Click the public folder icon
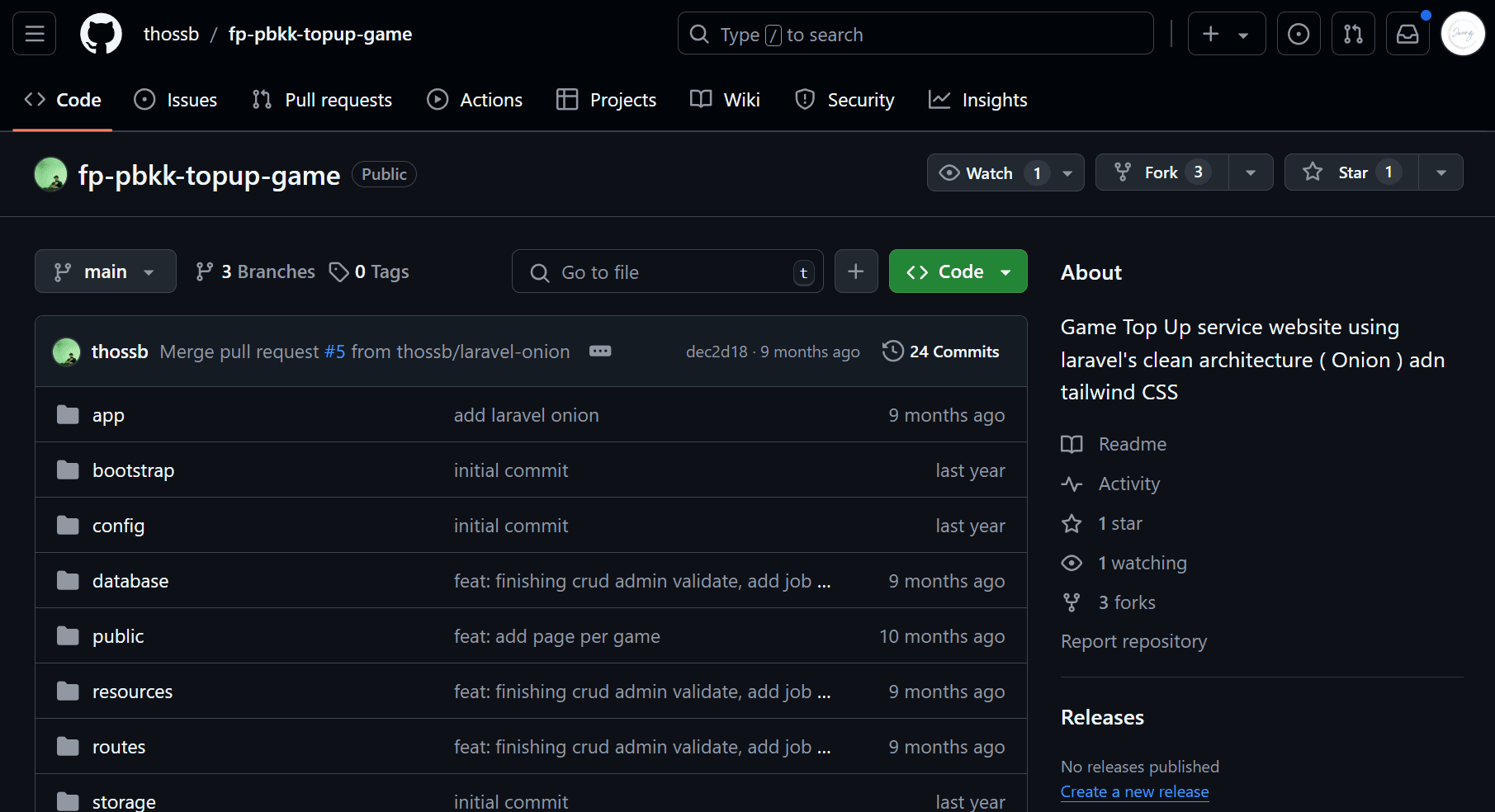This screenshot has height=812, width=1495. click(68, 635)
